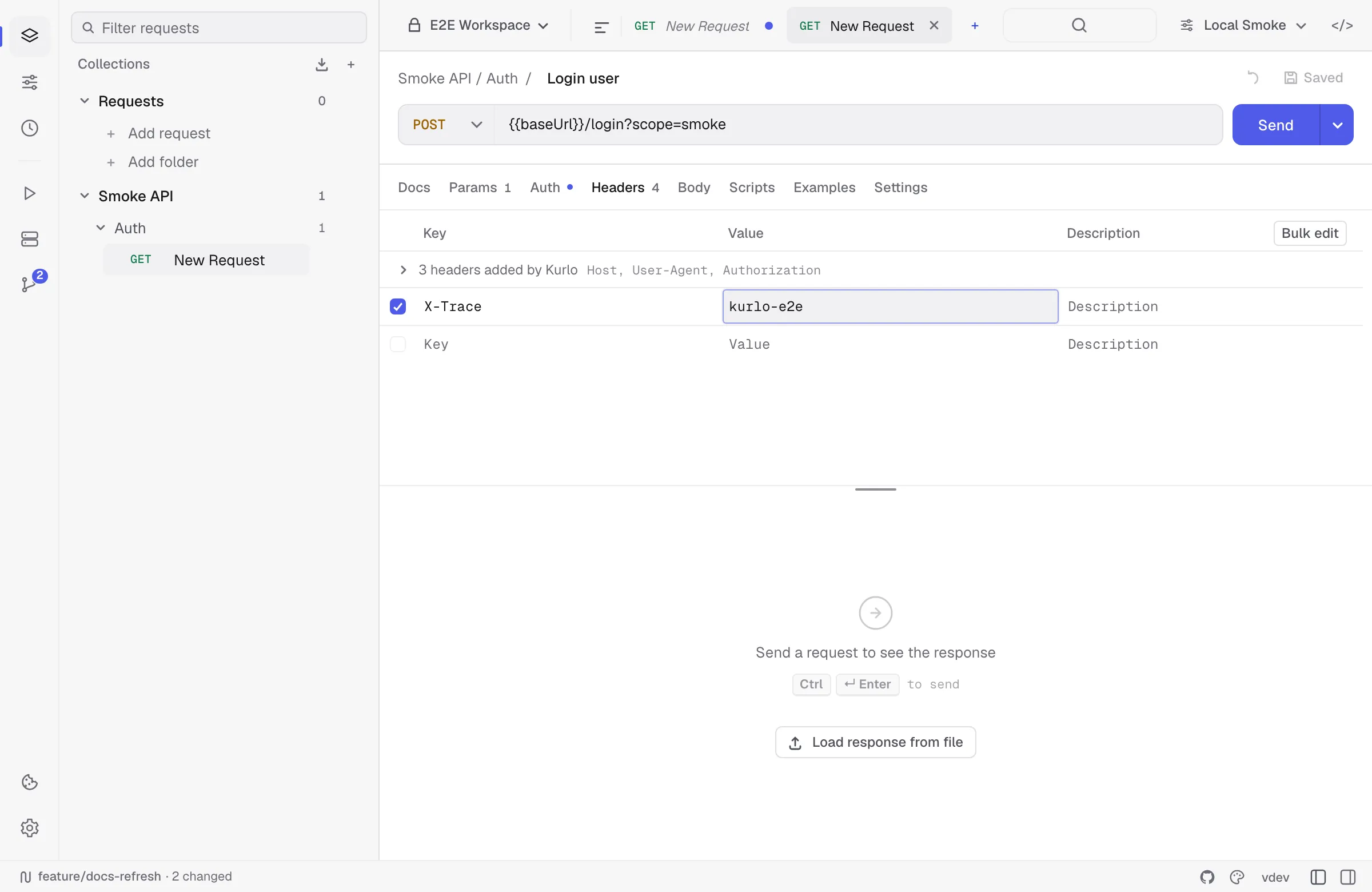
Task: Uncheck the X-Trace header checkbox
Action: [x=398, y=306]
